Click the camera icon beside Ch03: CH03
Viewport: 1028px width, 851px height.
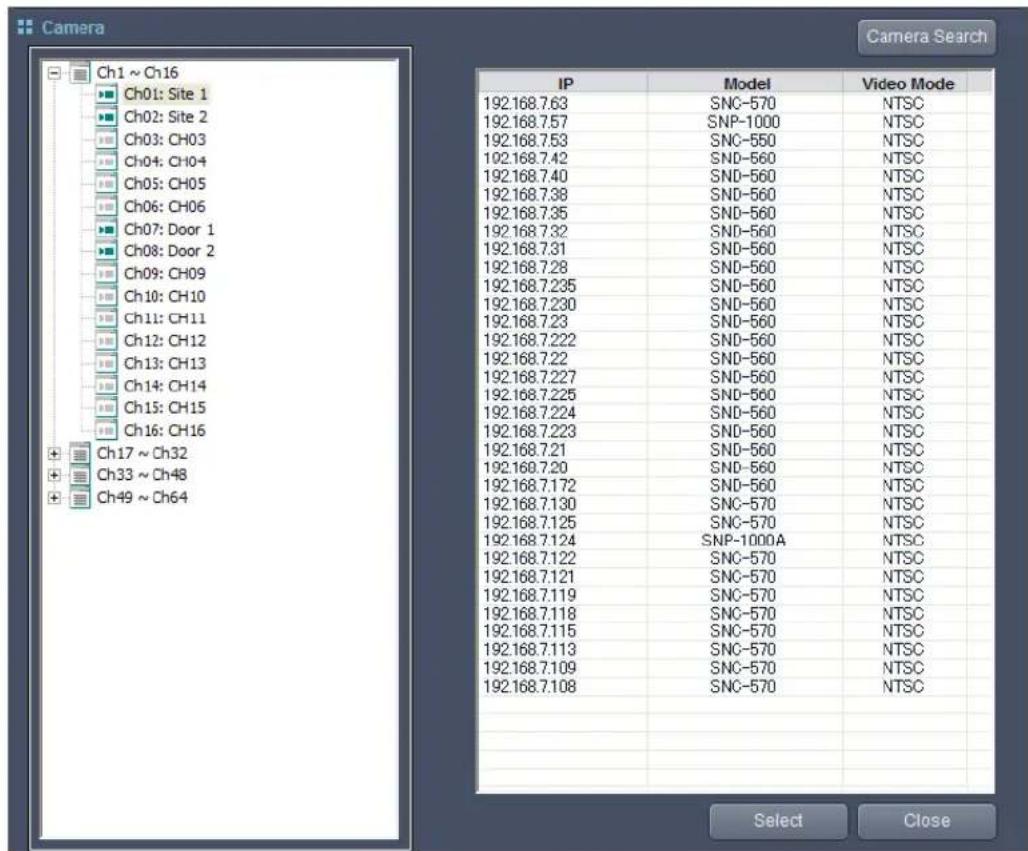[106, 140]
